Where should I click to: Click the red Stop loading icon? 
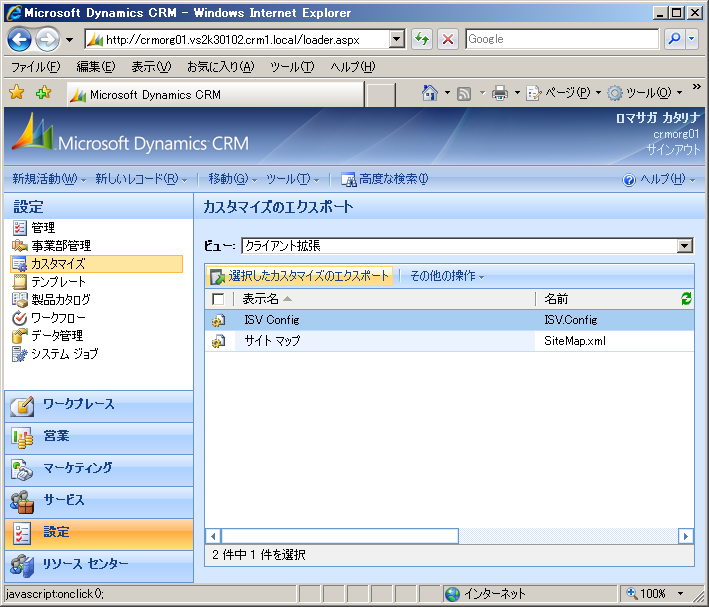[x=448, y=39]
